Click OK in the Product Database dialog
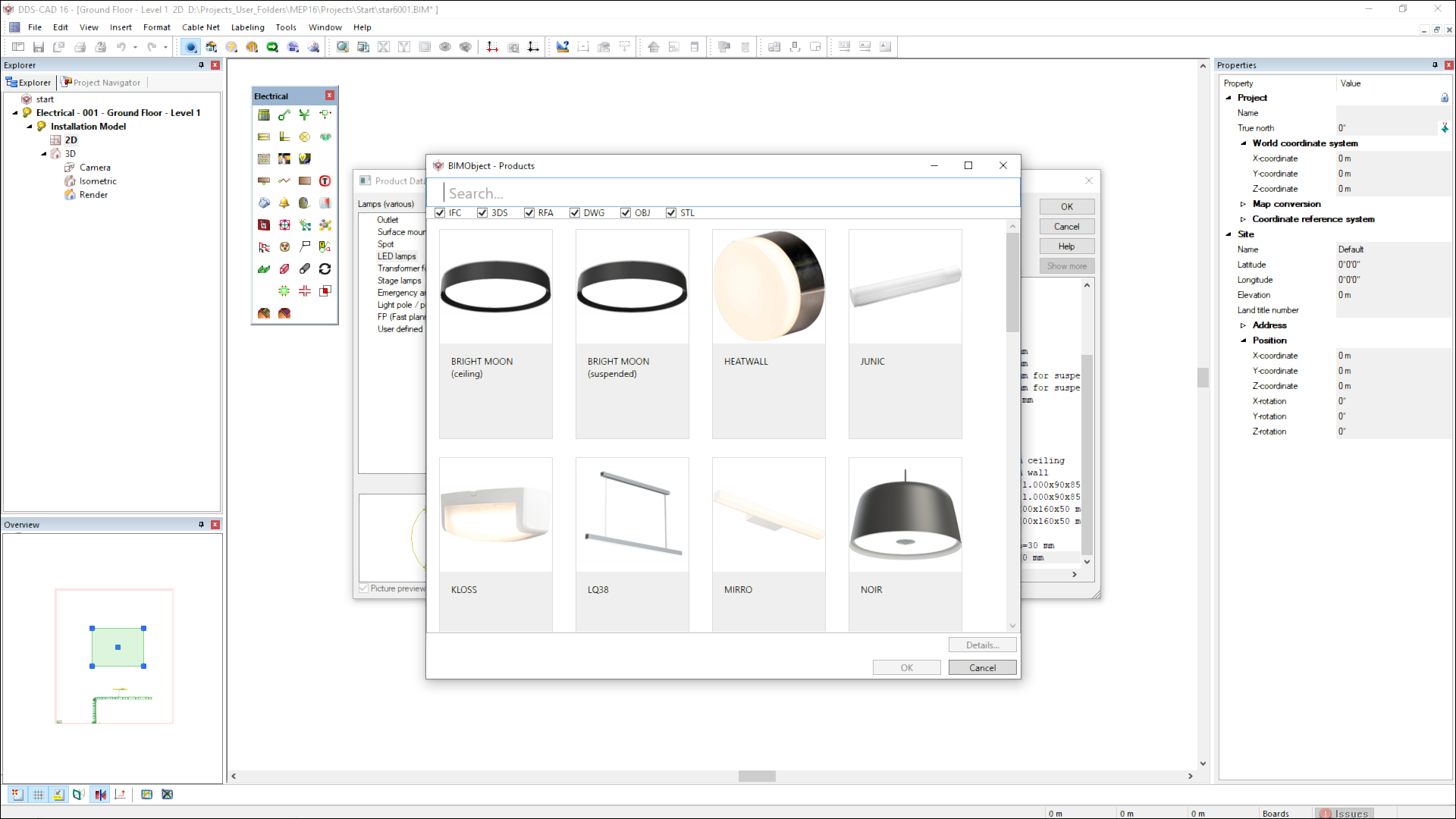This screenshot has height=819, width=1456. 1066,207
